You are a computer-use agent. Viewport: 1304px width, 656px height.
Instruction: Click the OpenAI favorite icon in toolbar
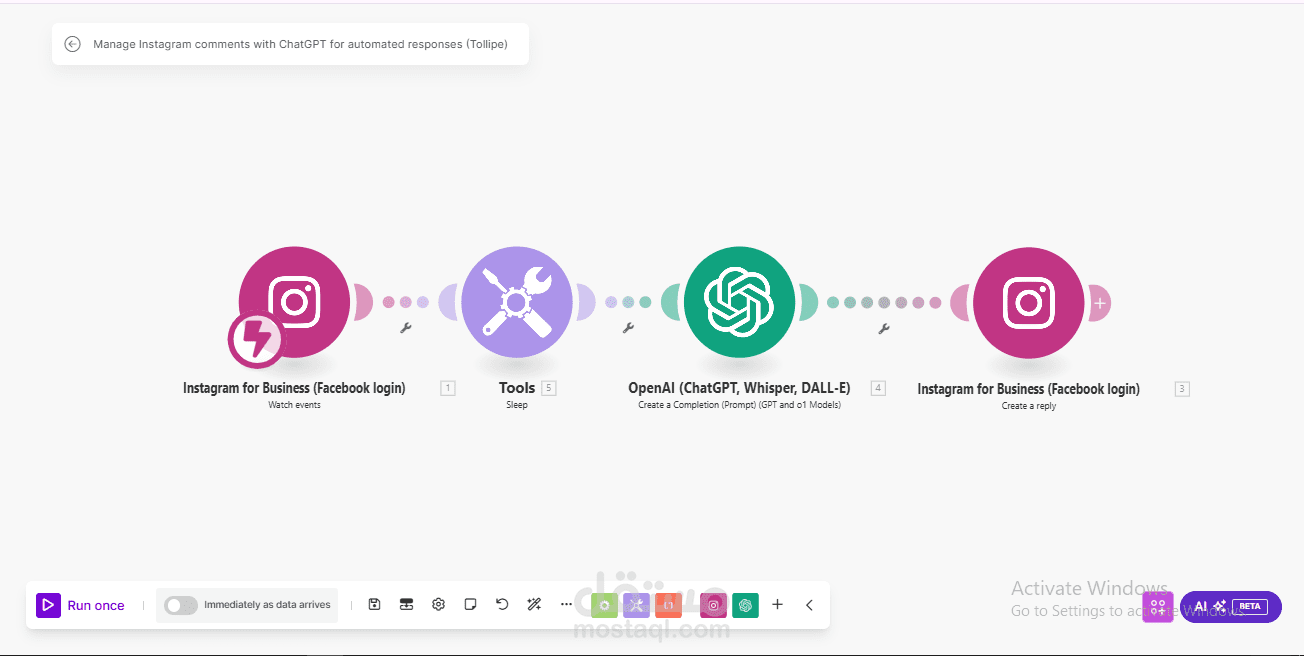745,605
